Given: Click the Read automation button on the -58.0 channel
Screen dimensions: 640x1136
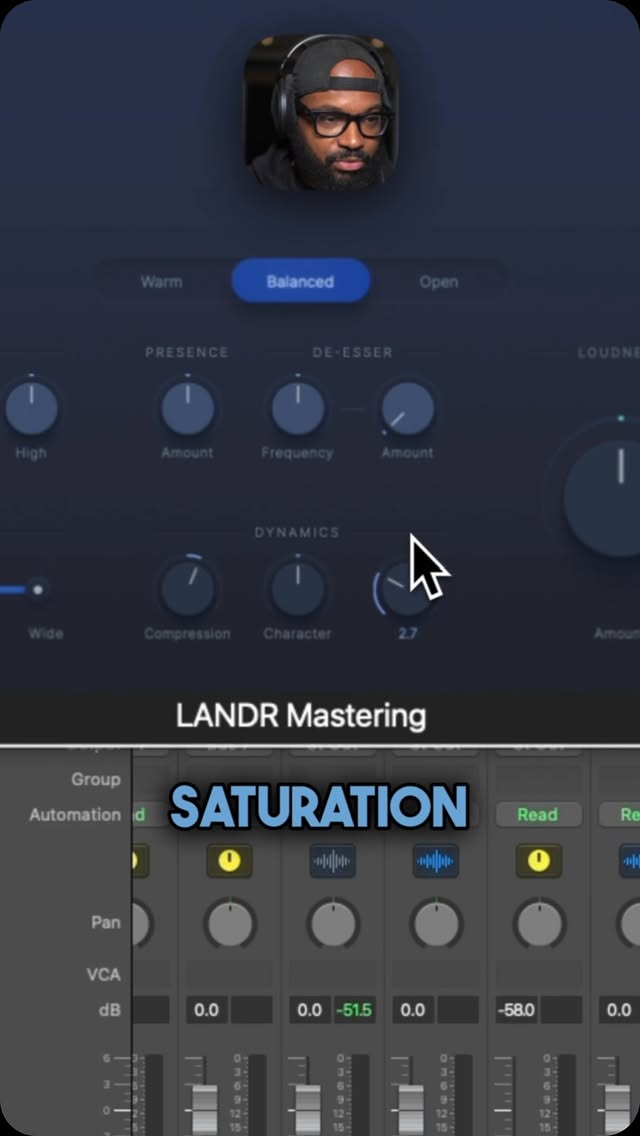Looking at the screenshot, I should point(539,815).
